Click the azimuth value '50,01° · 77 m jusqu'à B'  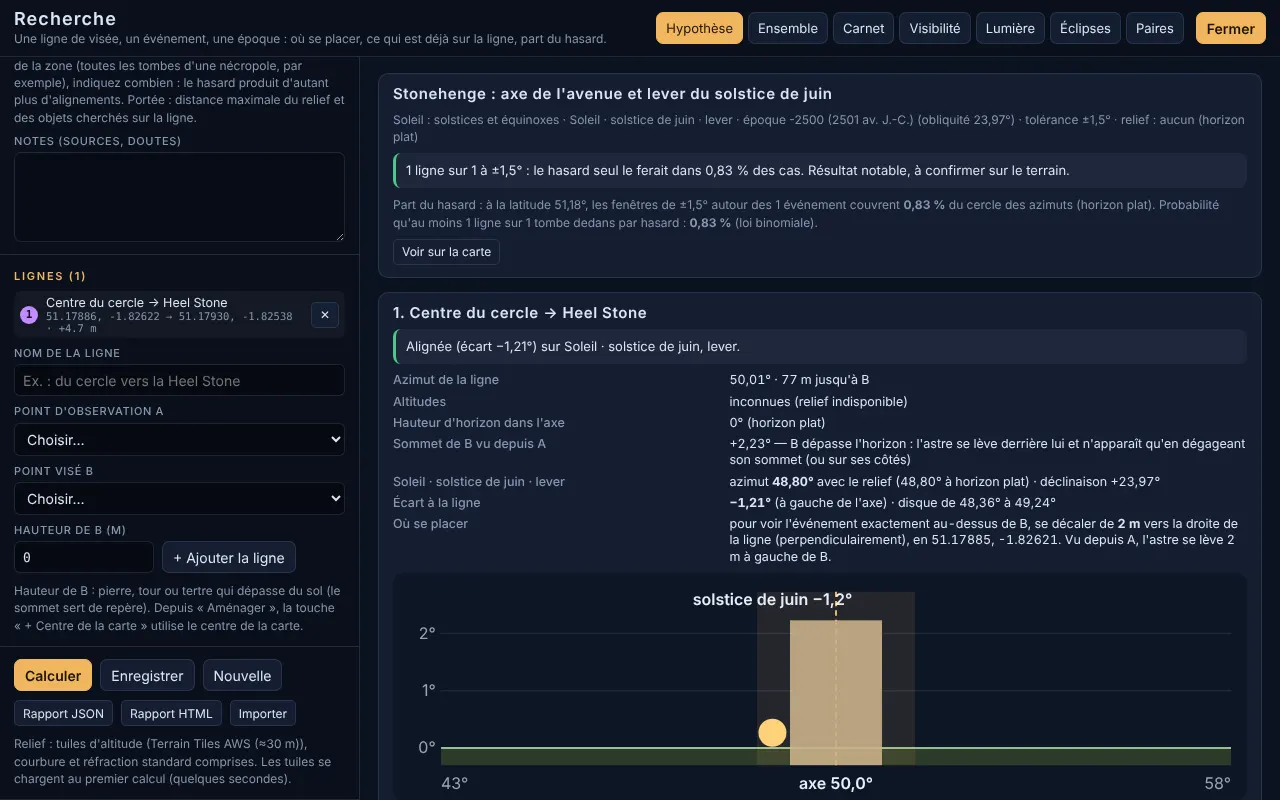[x=799, y=379]
